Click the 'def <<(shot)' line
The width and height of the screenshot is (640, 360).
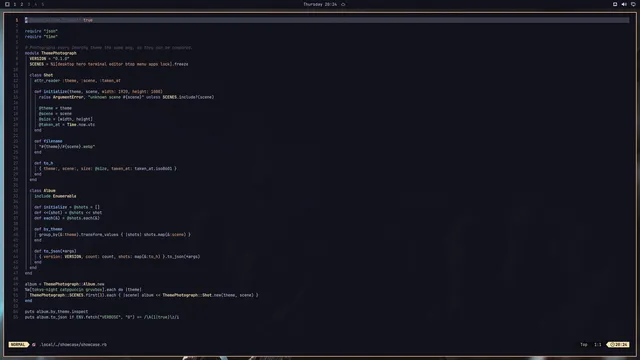point(68,213)
